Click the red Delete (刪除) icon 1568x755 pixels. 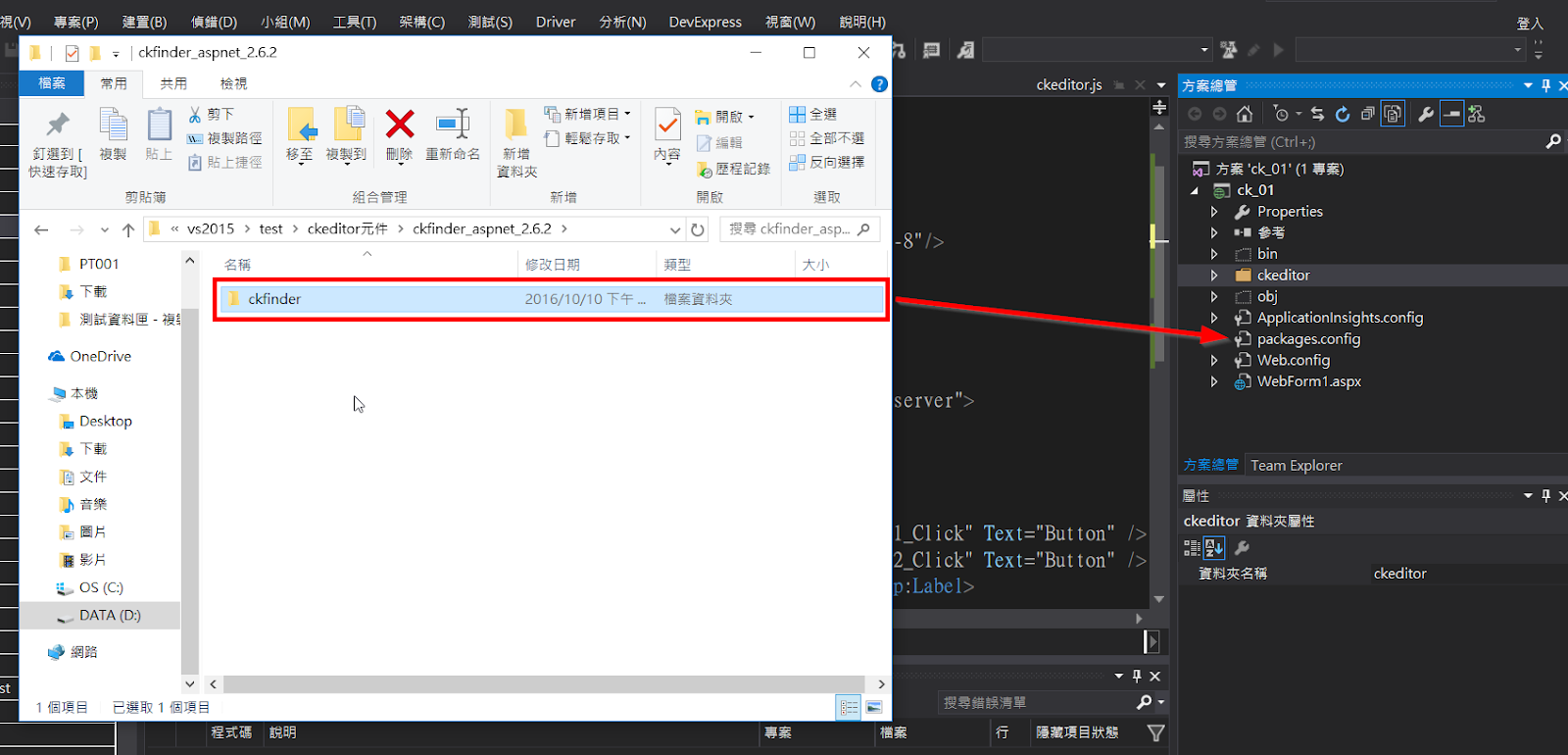click(400, 124)
